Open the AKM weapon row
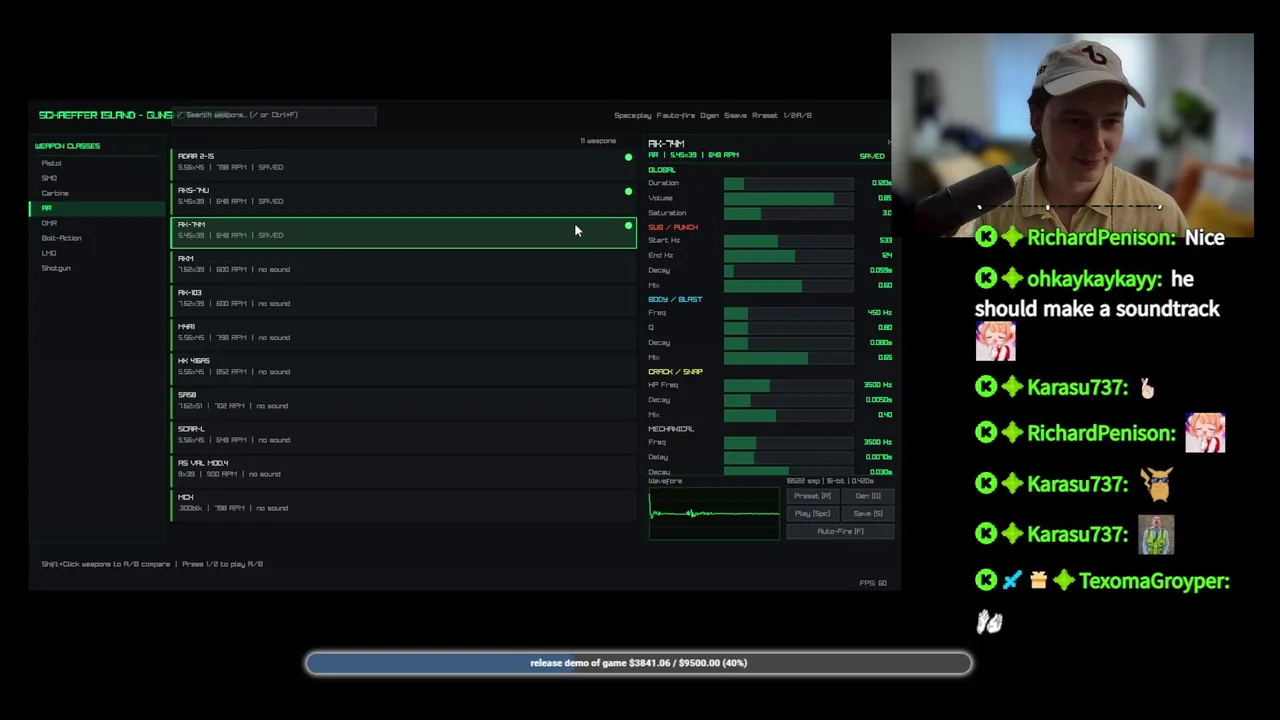Image resolution: width=1280 pixels, height=720 pixels. point(404,265)
